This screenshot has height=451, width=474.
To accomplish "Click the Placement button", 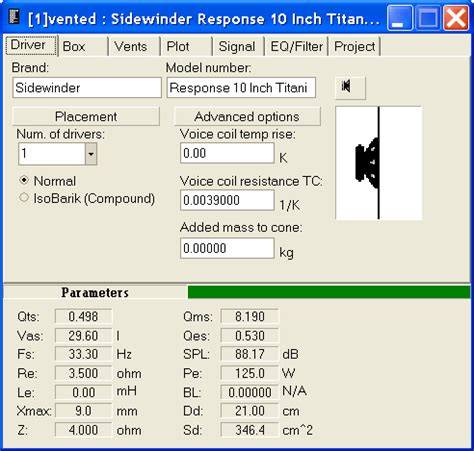I will click(x=86, y=116).
